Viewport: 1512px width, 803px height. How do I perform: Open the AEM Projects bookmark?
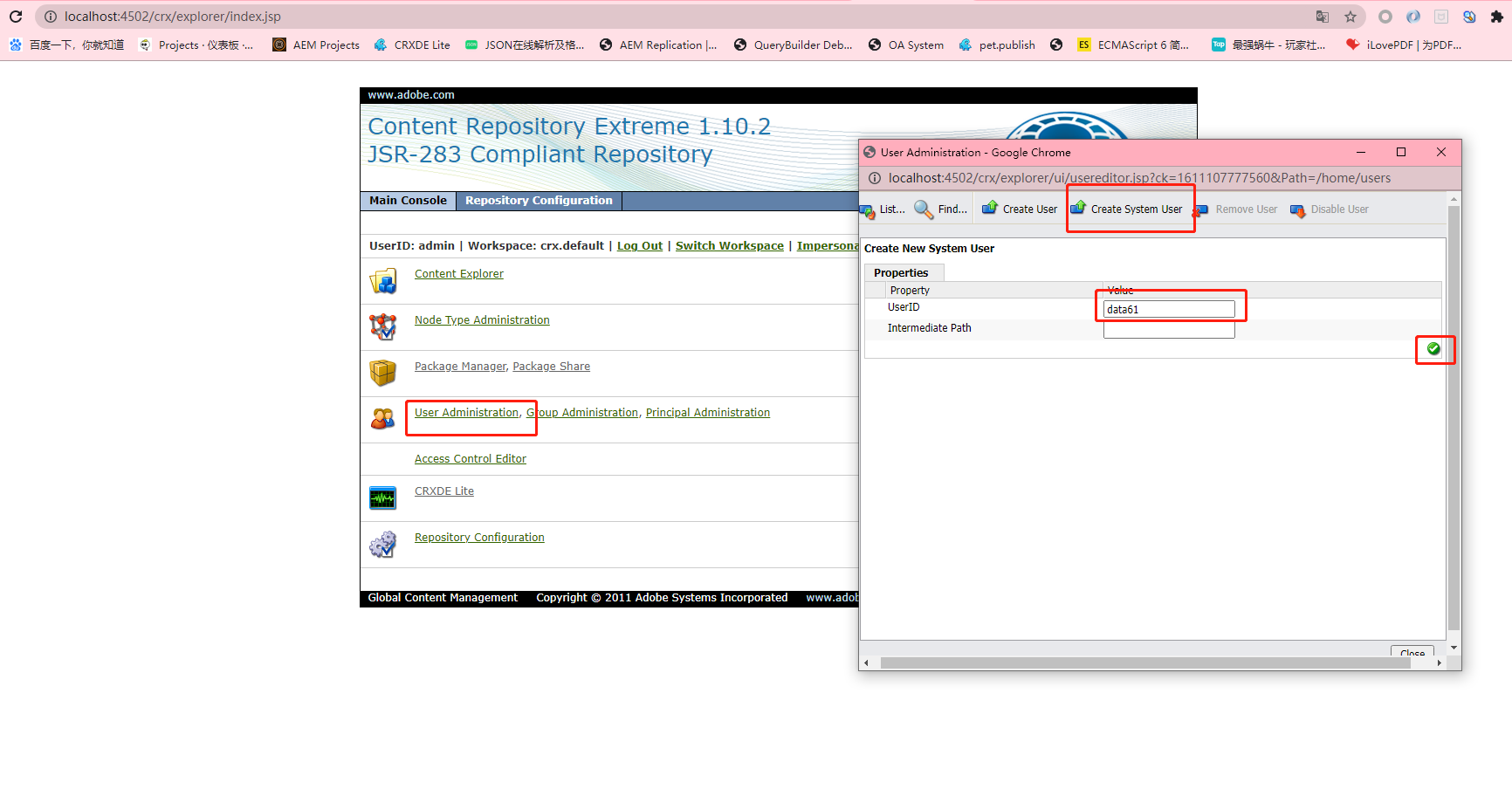tap(316, 45)
